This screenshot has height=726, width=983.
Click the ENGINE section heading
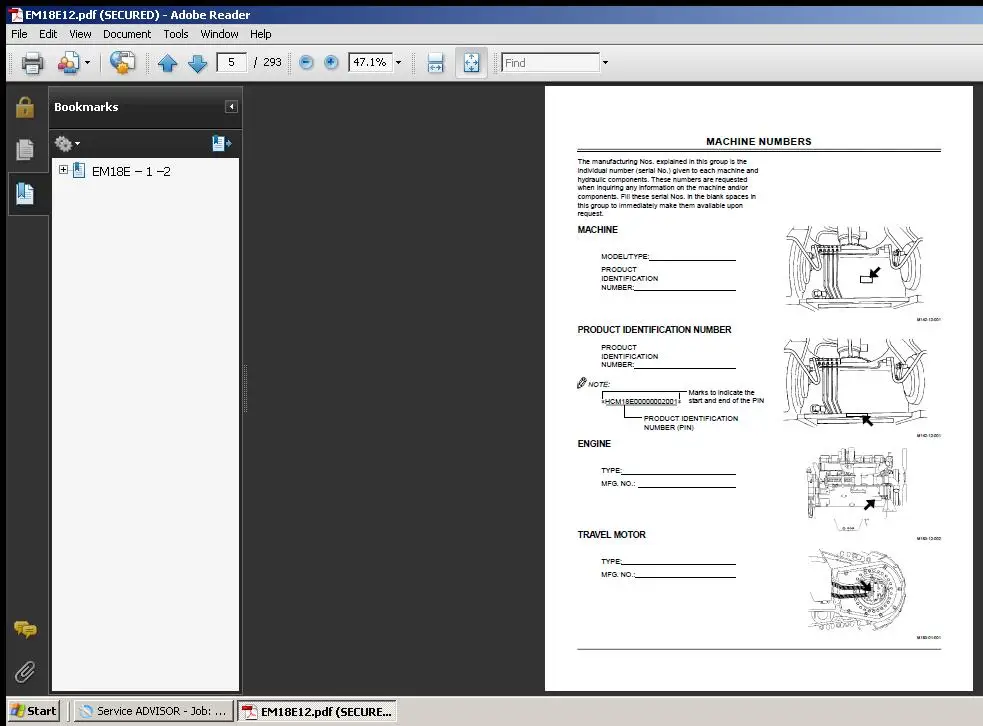click(x=594, y=444)
